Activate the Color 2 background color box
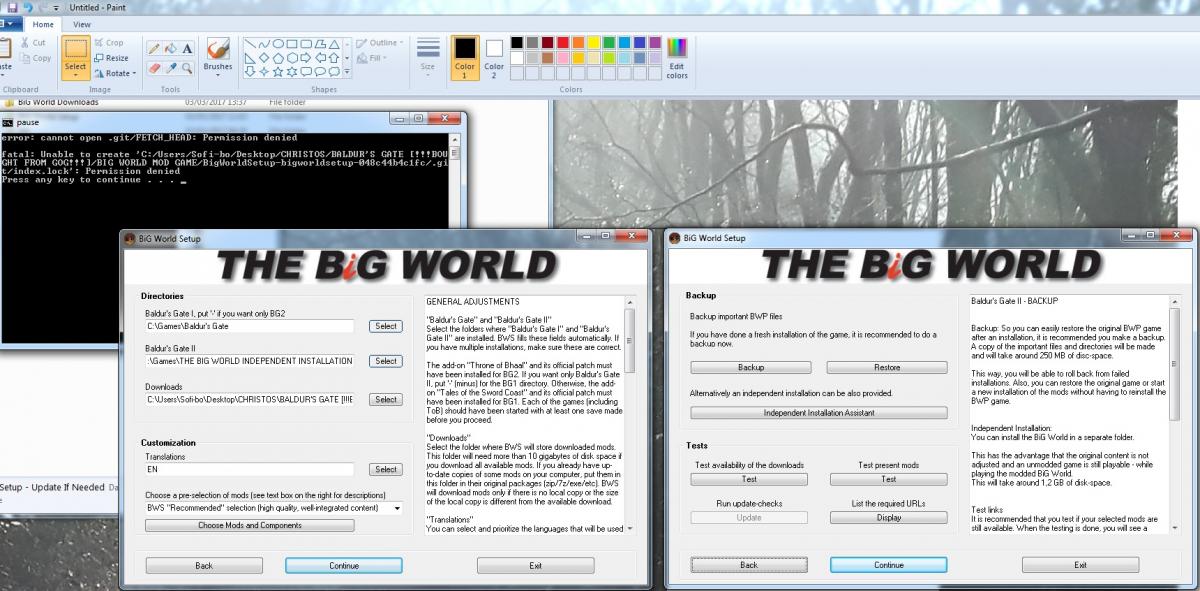This screenshot has width=1200, height=591. (494, 58)
